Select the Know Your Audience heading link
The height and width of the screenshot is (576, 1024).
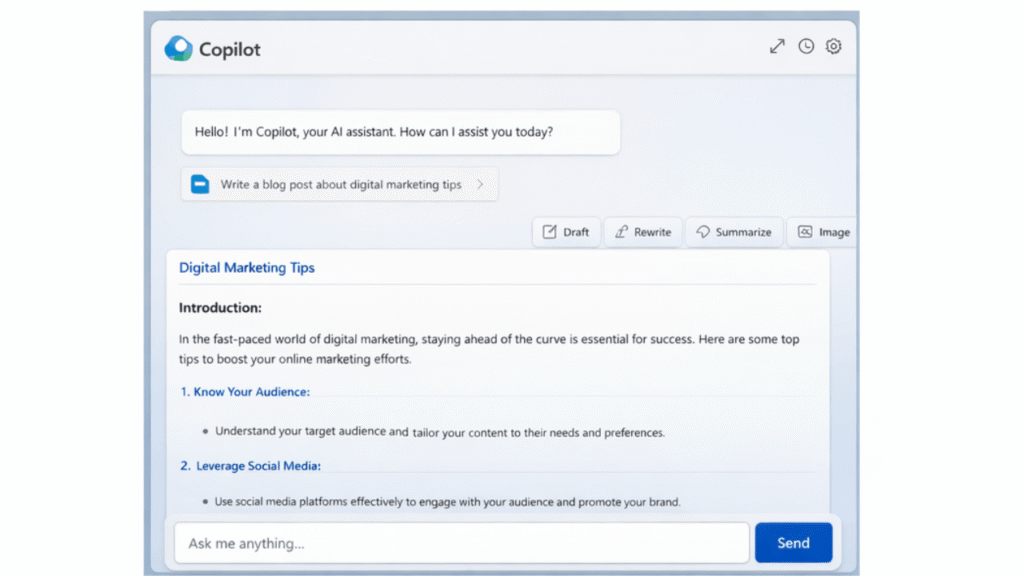tap(246, 391)
